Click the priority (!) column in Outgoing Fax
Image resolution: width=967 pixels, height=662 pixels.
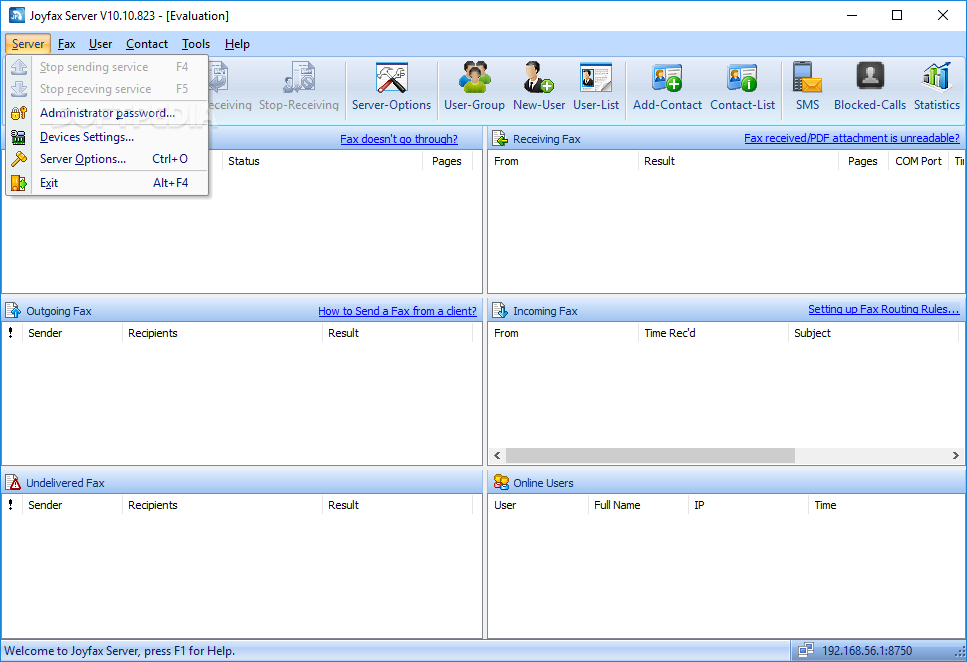11,333
